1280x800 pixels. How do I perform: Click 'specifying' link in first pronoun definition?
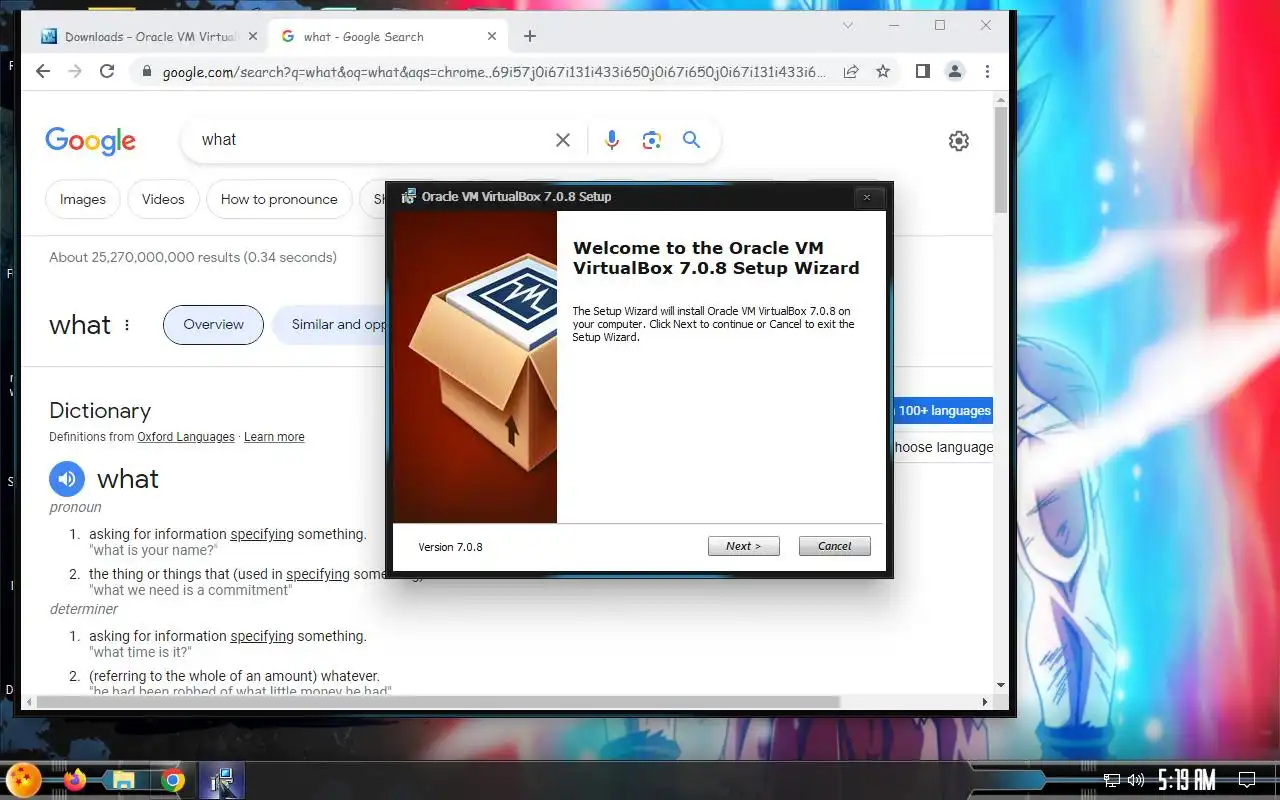point(262,534)
